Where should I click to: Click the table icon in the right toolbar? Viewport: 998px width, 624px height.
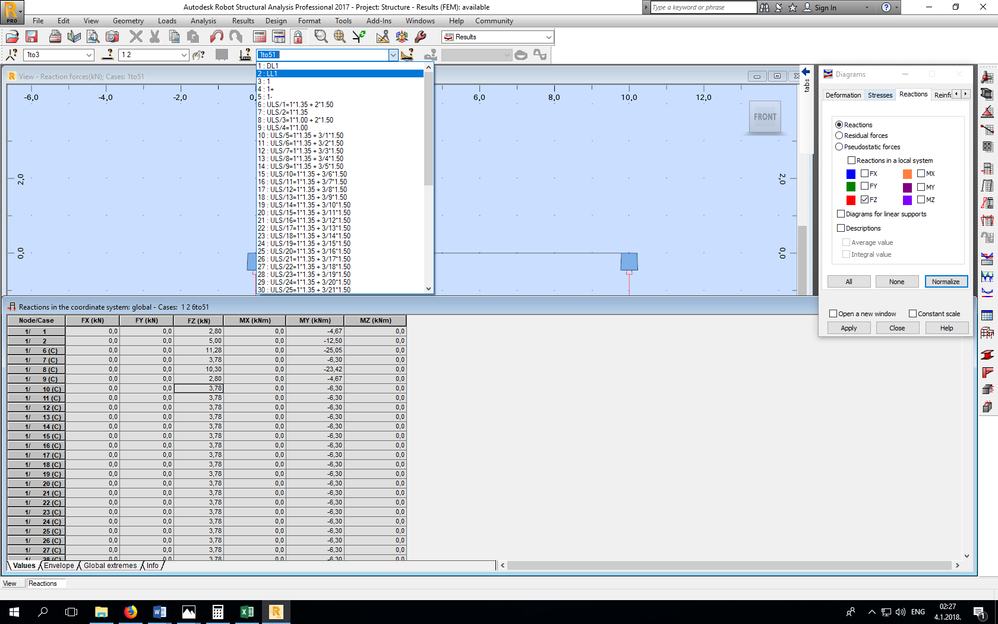(x=987, y=315)
